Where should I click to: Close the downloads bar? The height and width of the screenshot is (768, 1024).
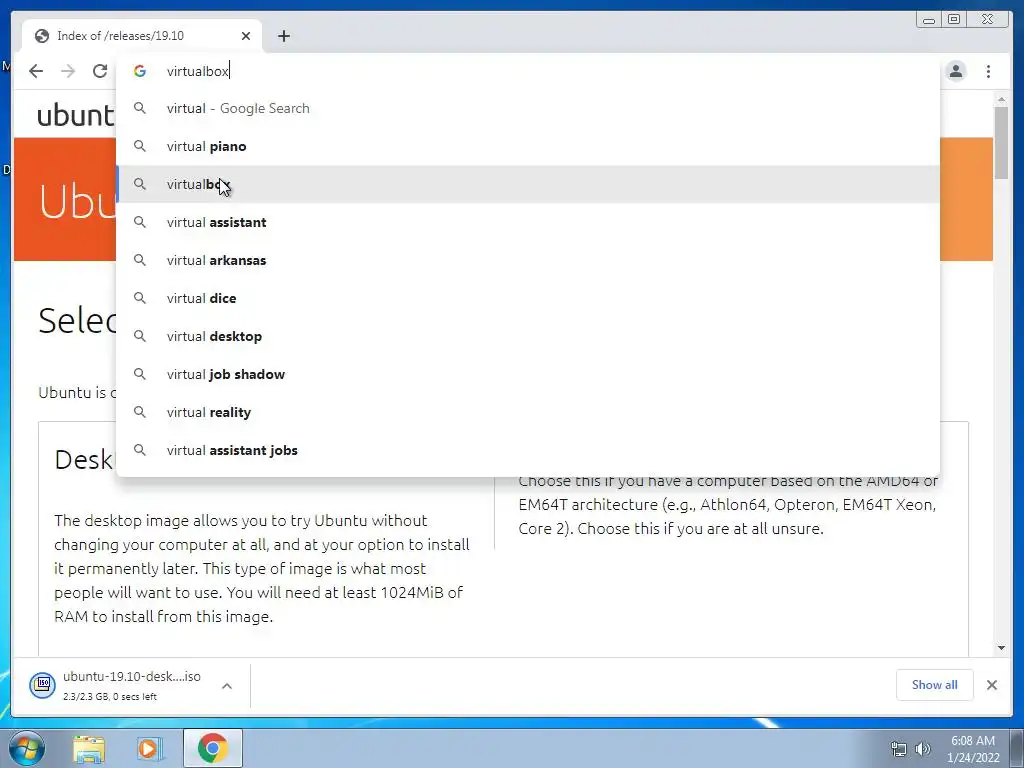click(x=991, y=684)
